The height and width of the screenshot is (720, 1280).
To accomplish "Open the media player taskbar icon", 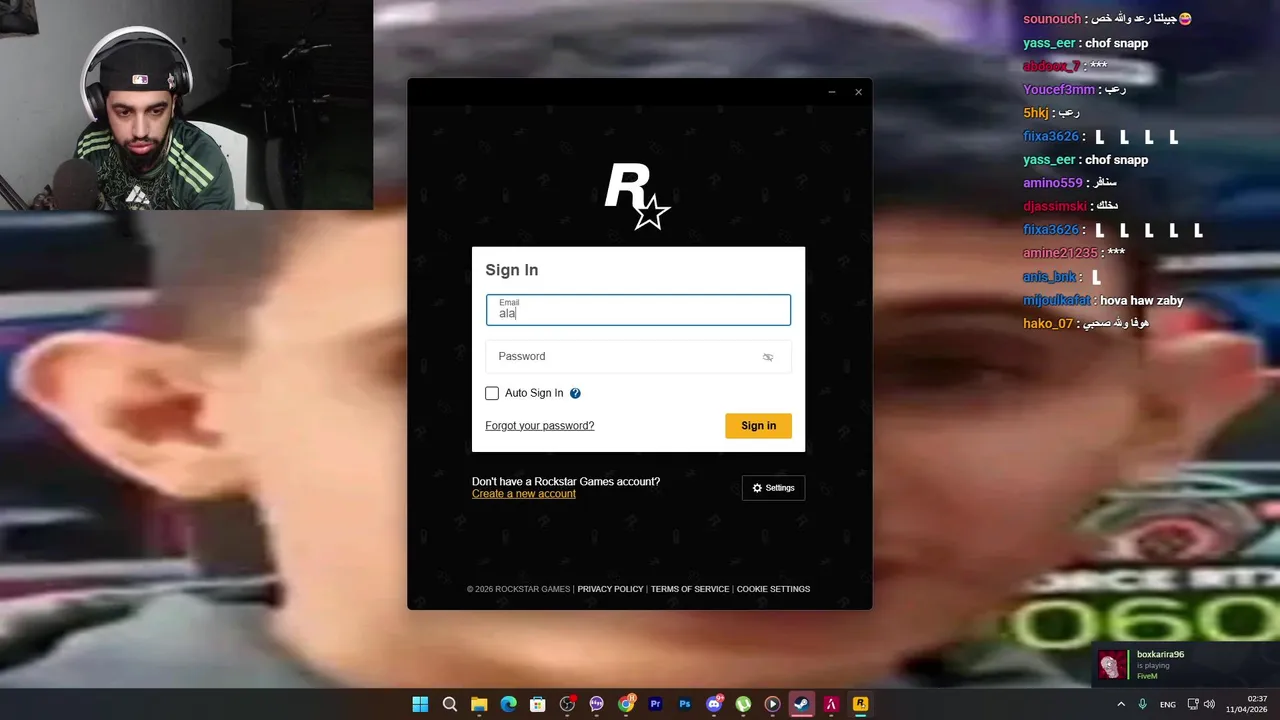I will 772,704.
